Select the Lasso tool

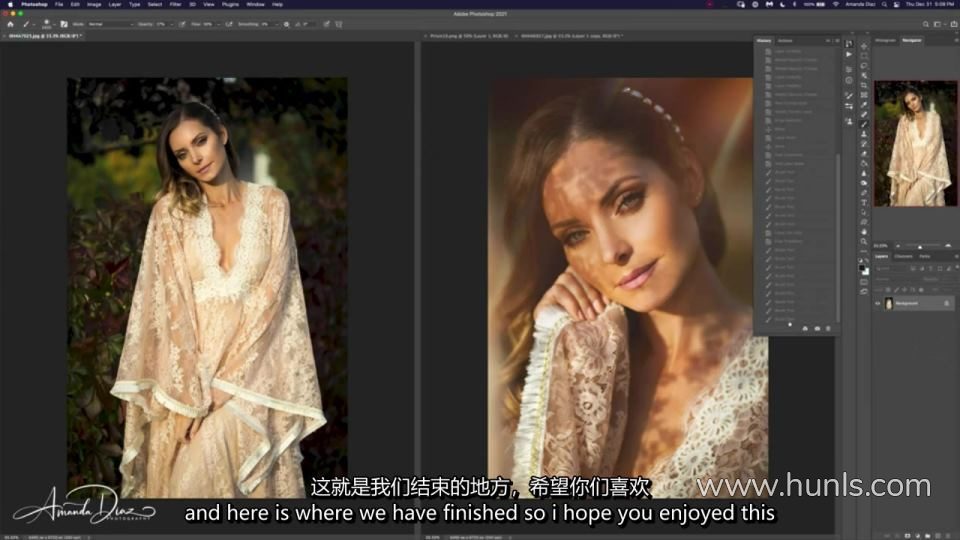[x=864, y=66]
